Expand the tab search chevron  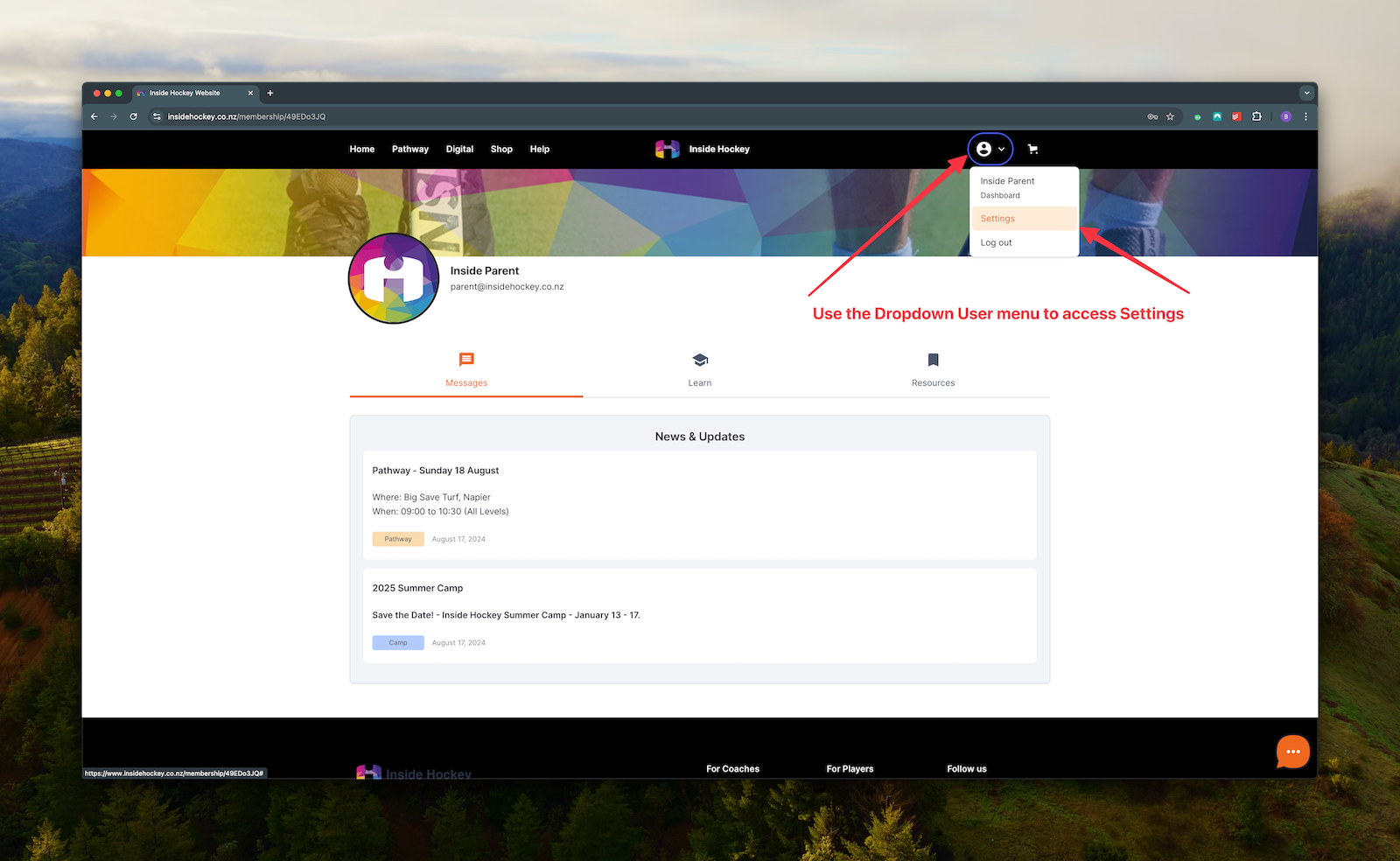1306,93
